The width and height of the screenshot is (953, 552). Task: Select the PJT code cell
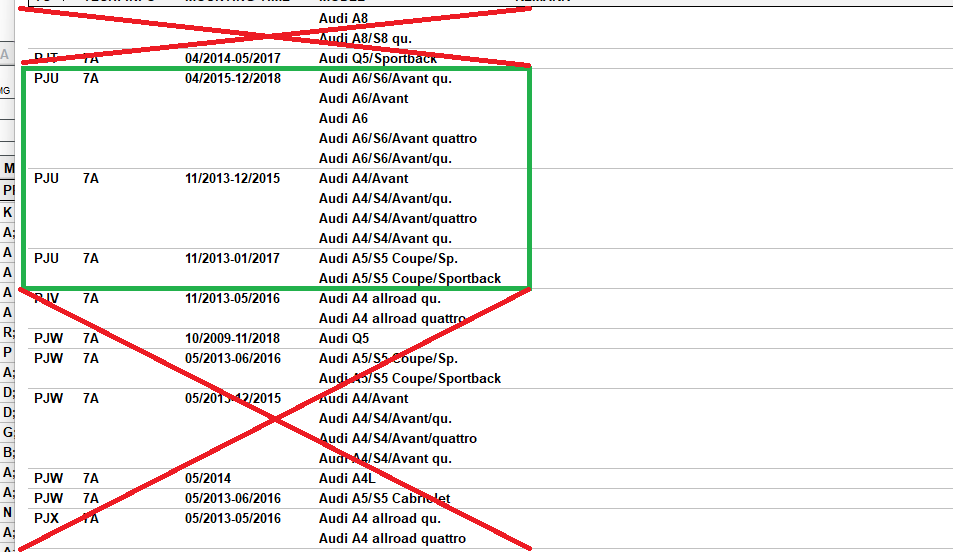[x=46, y=58]
